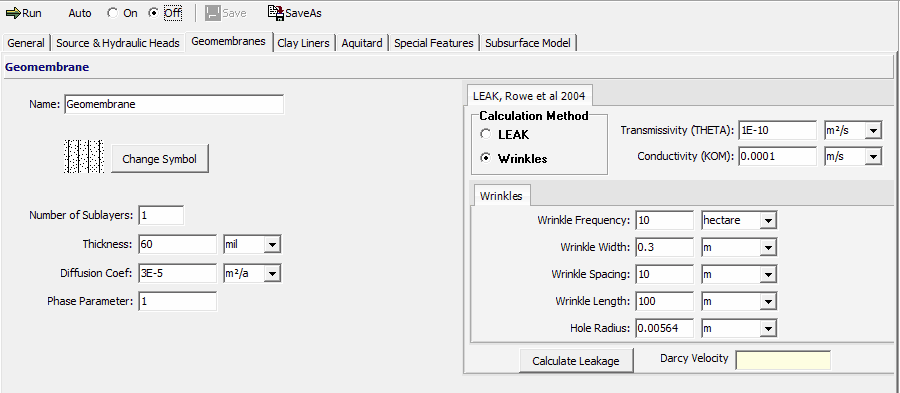Open Diffusion Coef unit dropdown
Image resolution: width=900 pixels, height=393 pixels.
click(252, 274)
